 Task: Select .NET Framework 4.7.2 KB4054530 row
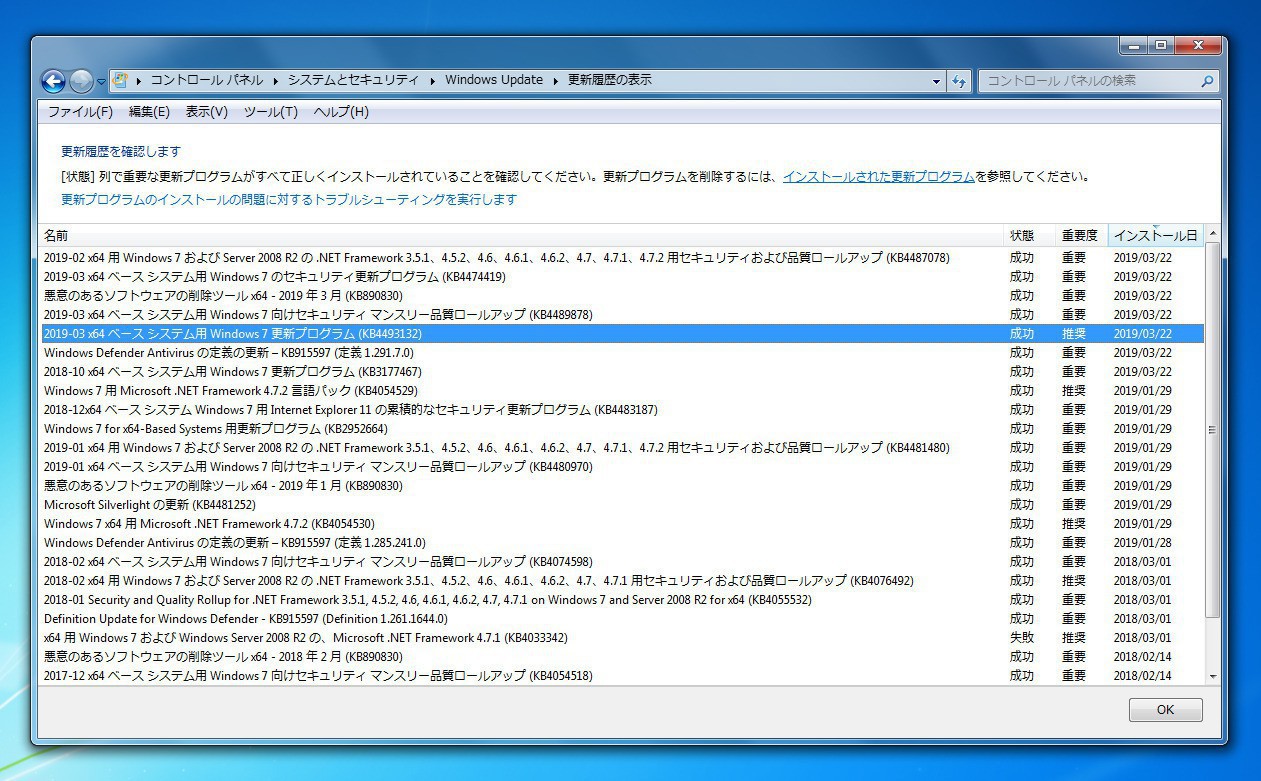[622, 524]
